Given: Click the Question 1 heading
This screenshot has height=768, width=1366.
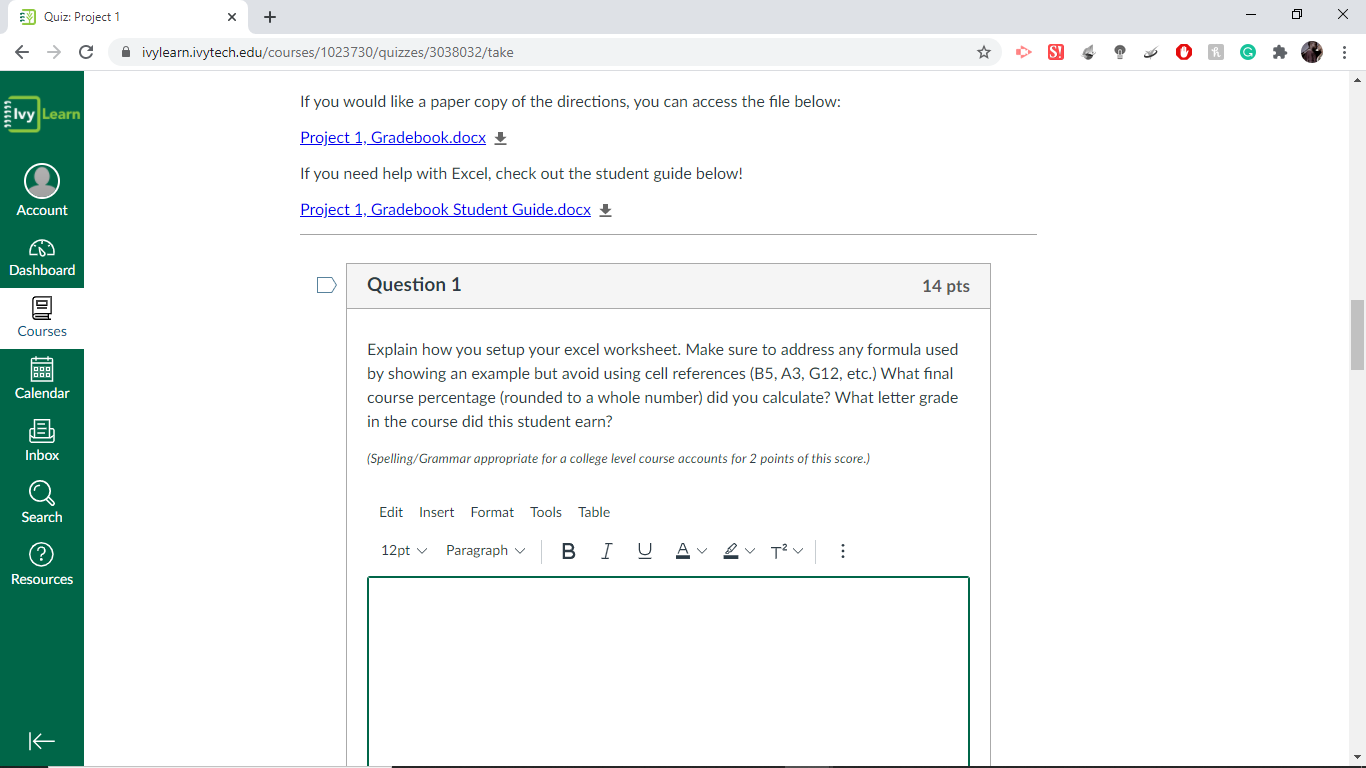Looking at the screenshot, I should click(x=414, y=285).
